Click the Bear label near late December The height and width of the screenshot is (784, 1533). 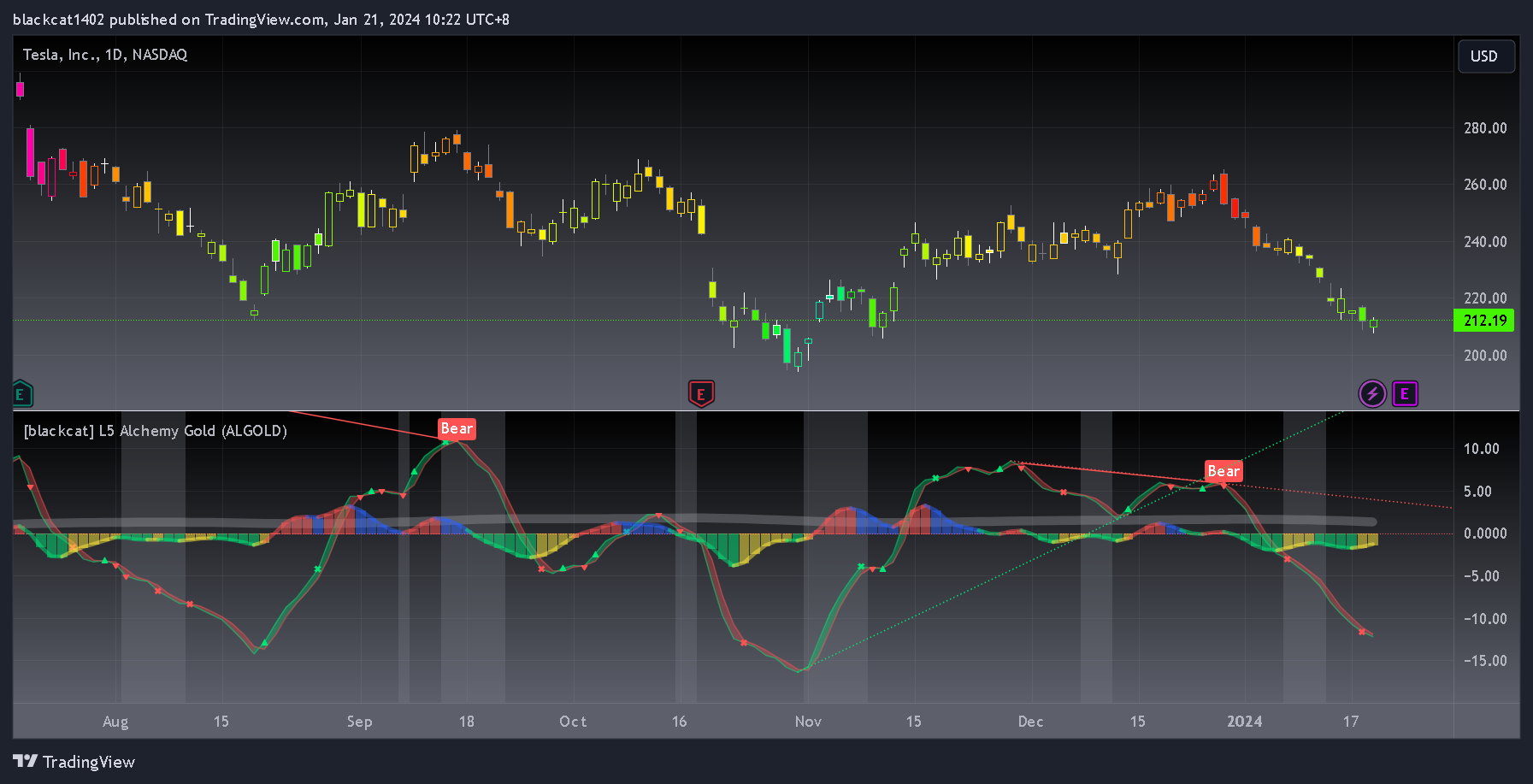tap(1223, 471)
